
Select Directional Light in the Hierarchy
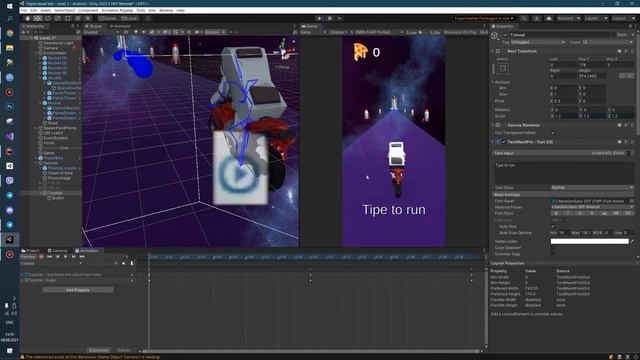click(x=58, y=43)
